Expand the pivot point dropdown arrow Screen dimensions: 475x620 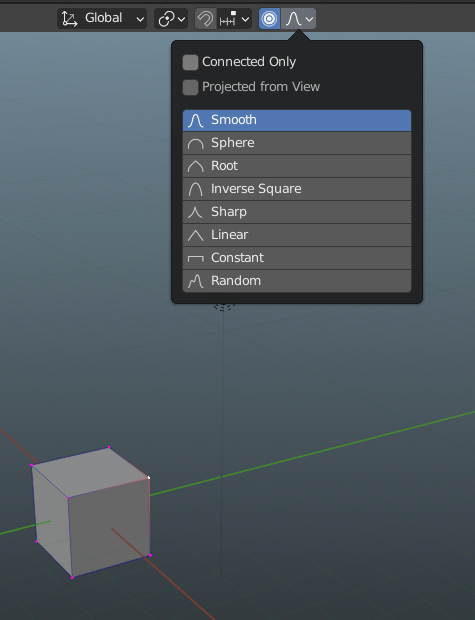pos(182,19)
